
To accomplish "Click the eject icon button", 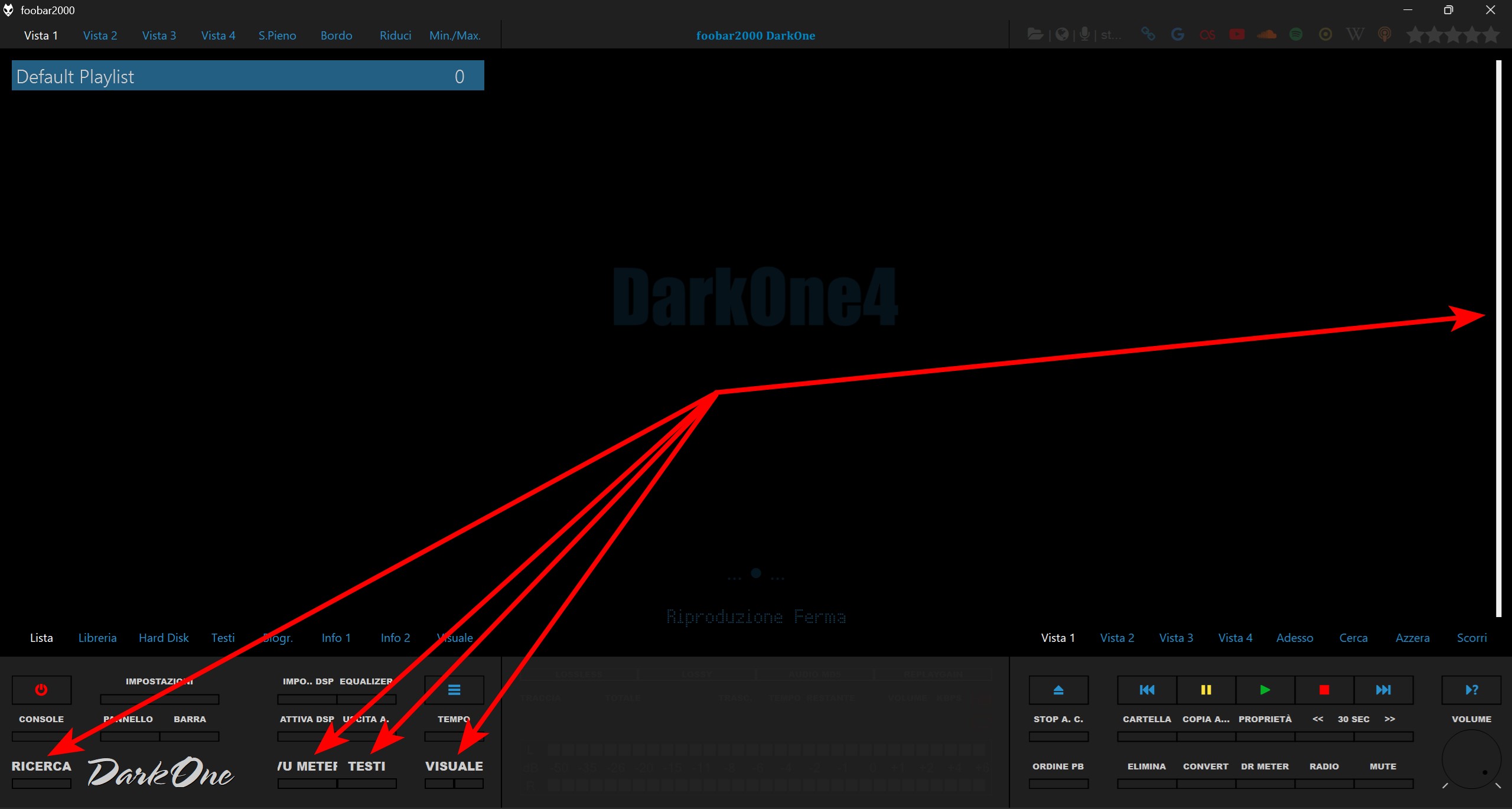I will [1058, 690].
